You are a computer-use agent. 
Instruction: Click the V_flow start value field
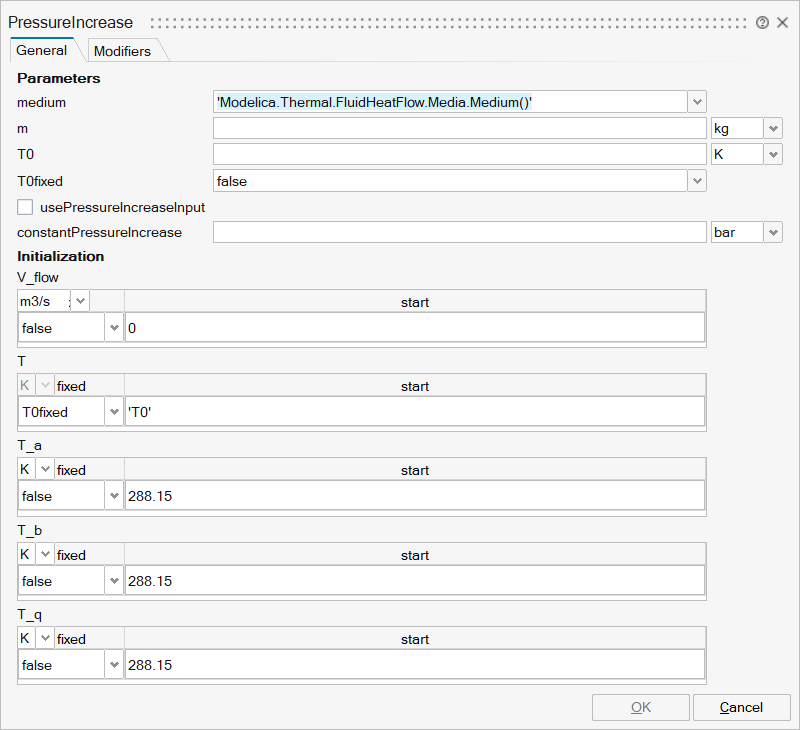click(414, 328)
